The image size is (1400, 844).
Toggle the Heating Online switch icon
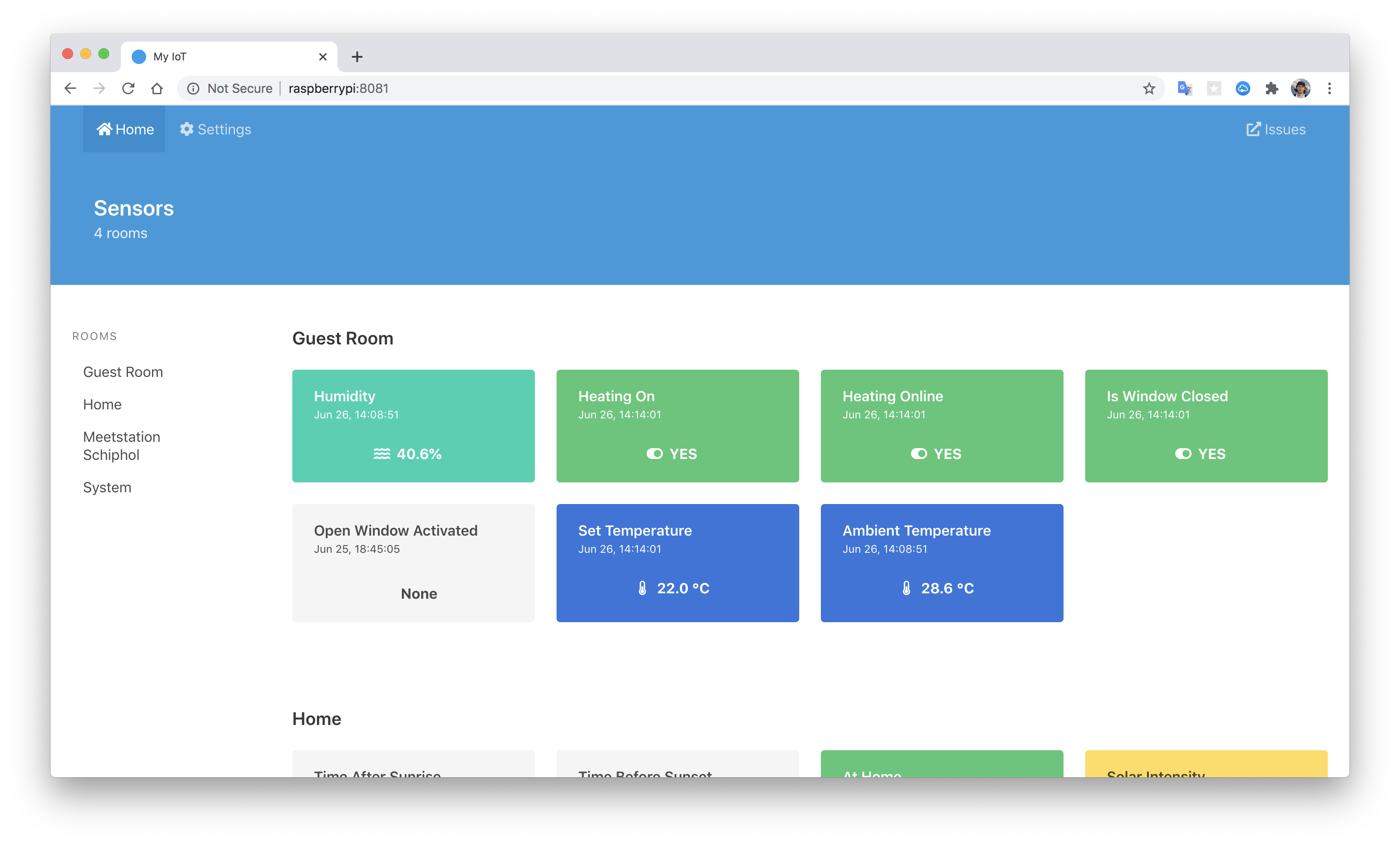pos(919,454)
